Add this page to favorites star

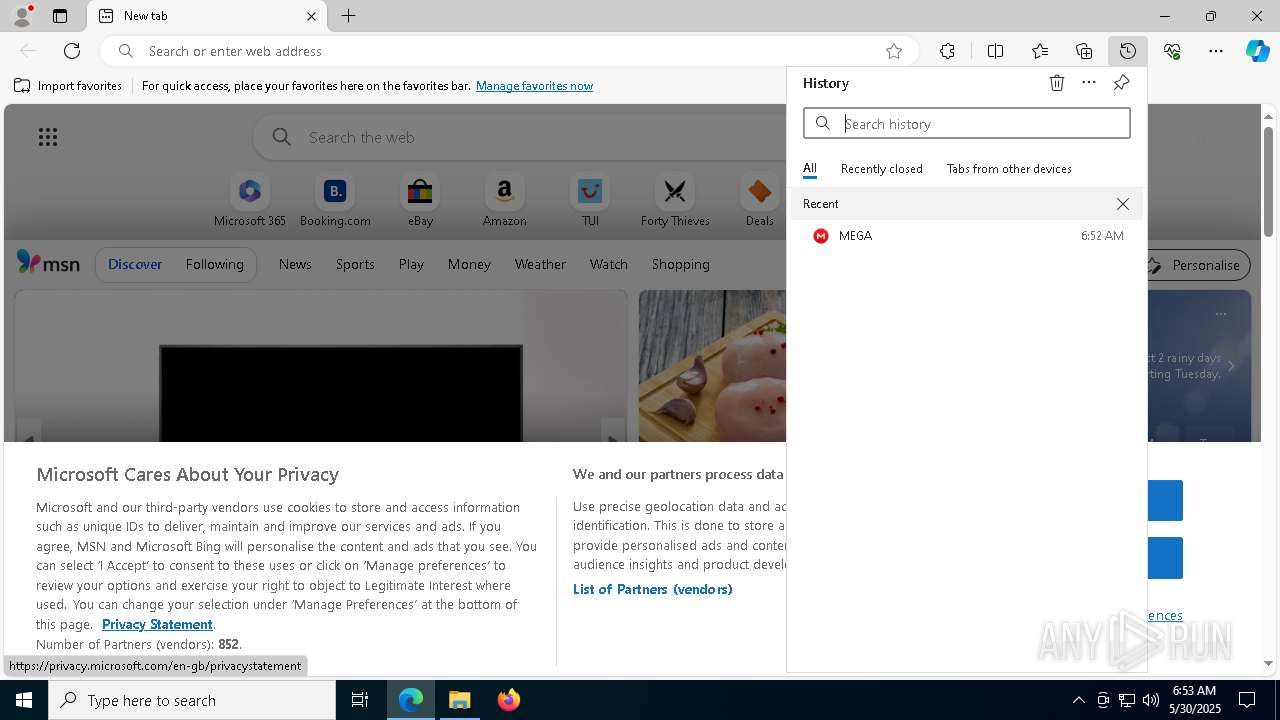894,51
